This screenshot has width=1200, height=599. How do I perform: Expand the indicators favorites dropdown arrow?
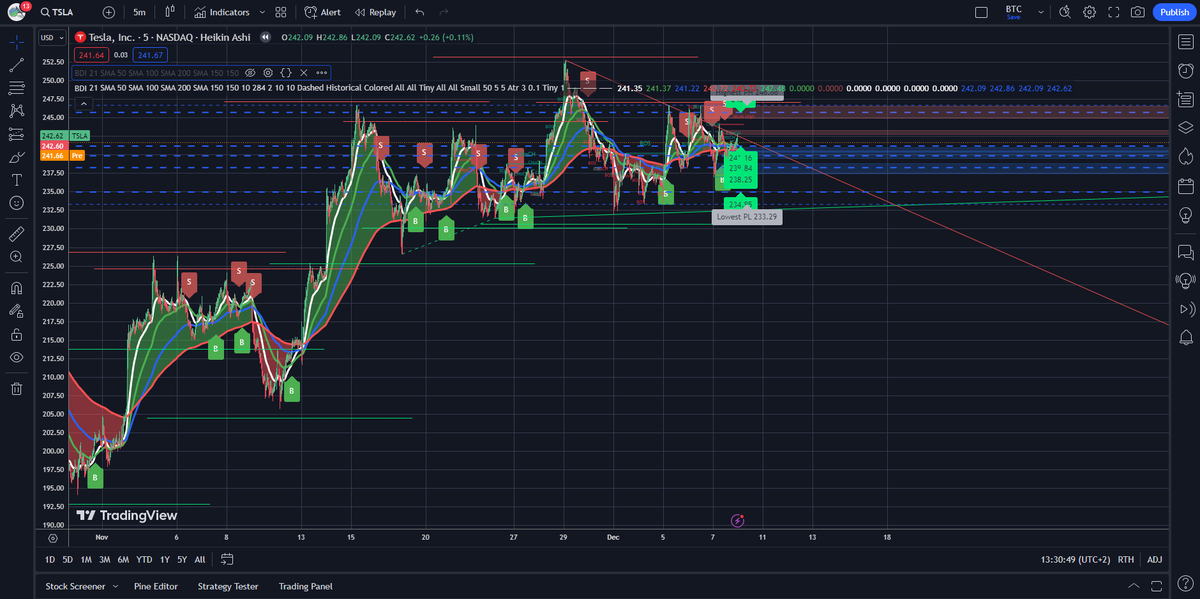(x=262, y=12)
